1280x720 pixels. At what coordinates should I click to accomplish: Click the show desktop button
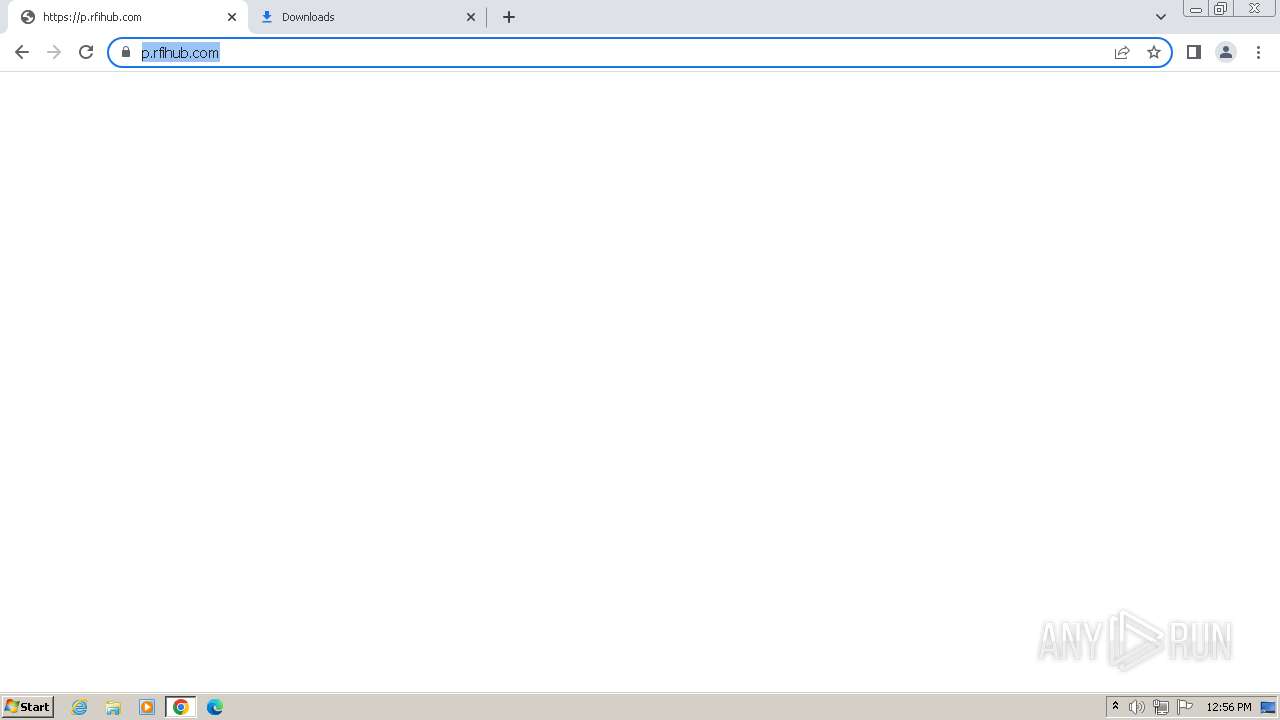tap(1269, 707)
